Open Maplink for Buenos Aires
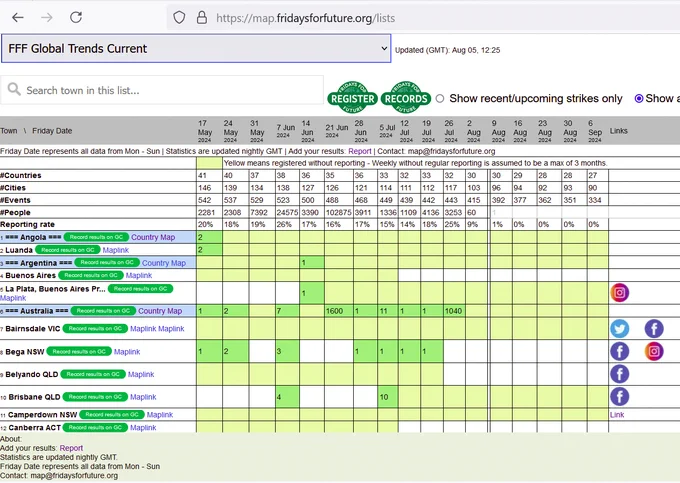Screen dimensions: 680x483 [139, 275]
